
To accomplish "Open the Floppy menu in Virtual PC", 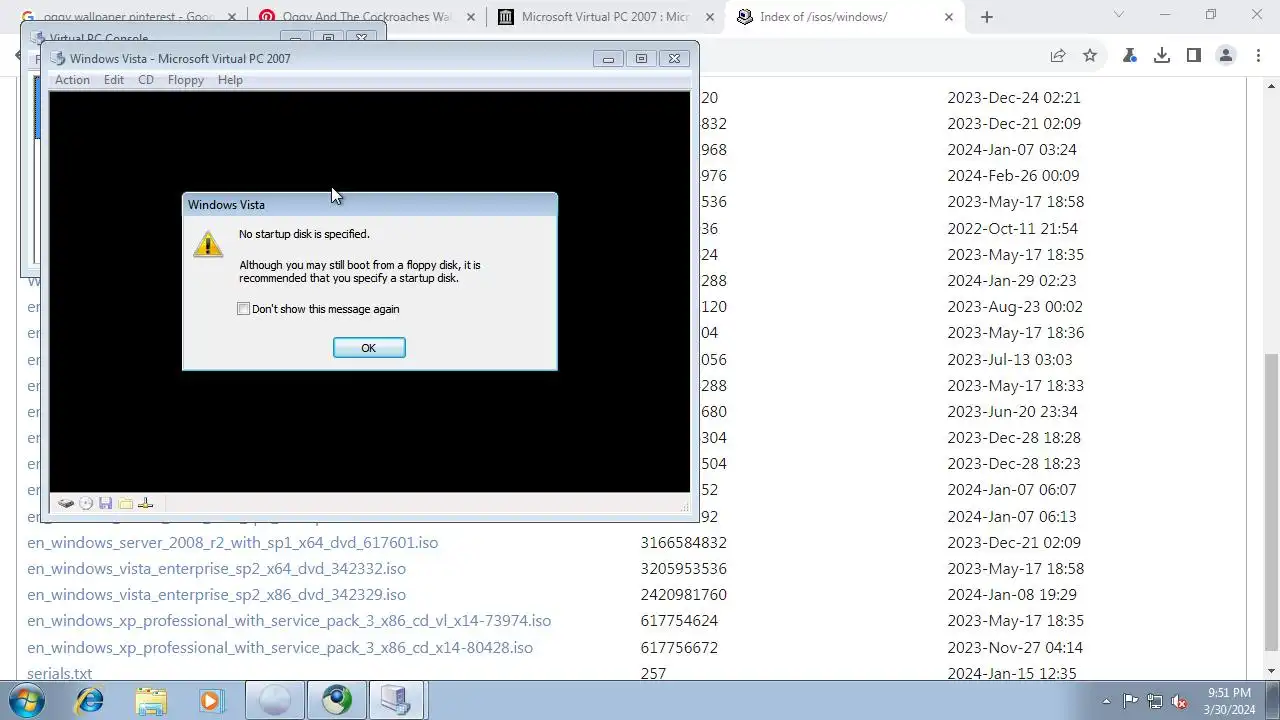I will pyautogui.click(x=186, y=80).
